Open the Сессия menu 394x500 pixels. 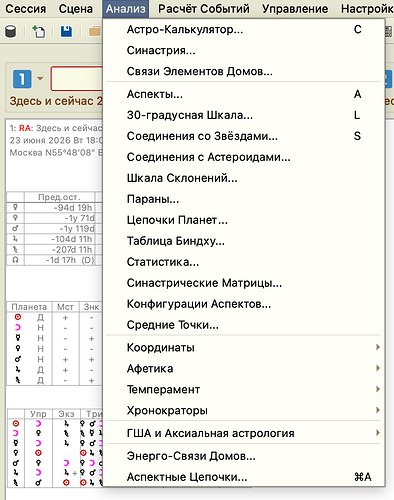[26, 9]
